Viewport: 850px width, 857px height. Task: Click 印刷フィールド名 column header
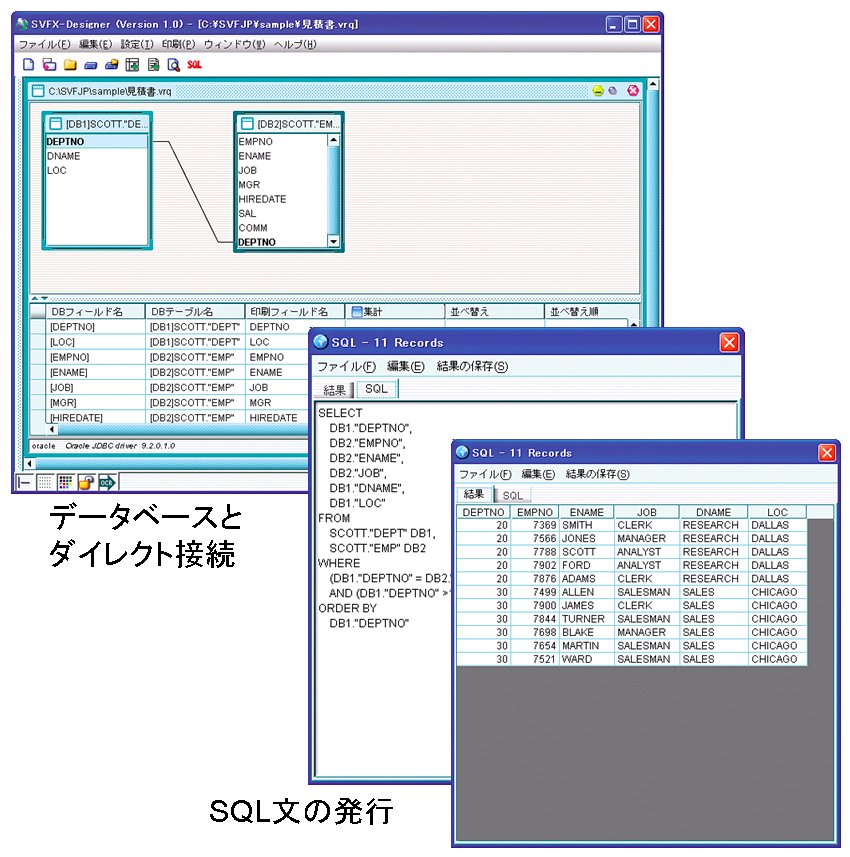tap(295, 312)
